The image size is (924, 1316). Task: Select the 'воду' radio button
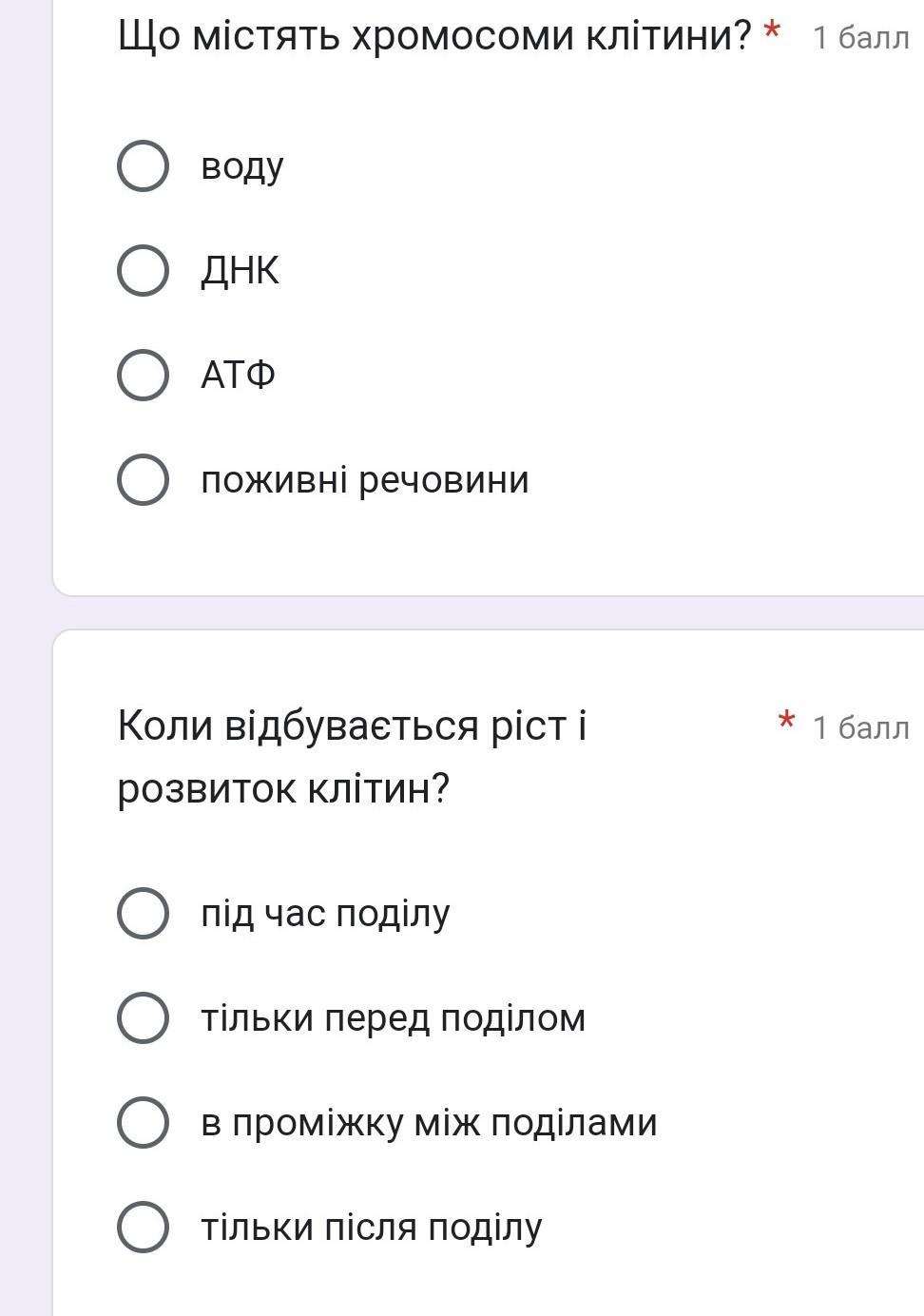[144, 166]
